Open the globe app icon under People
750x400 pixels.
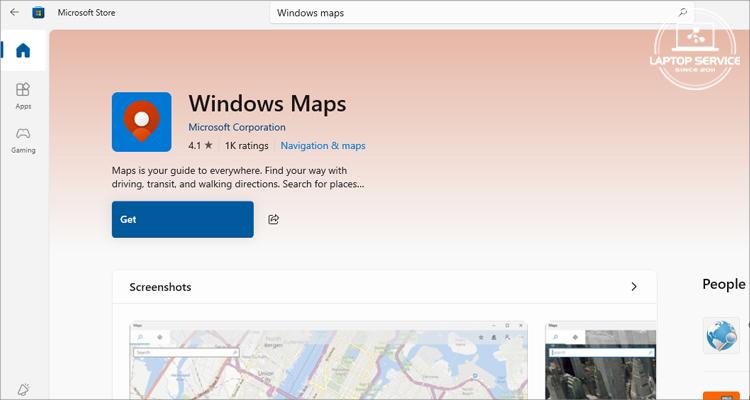[x=721, y=335]
